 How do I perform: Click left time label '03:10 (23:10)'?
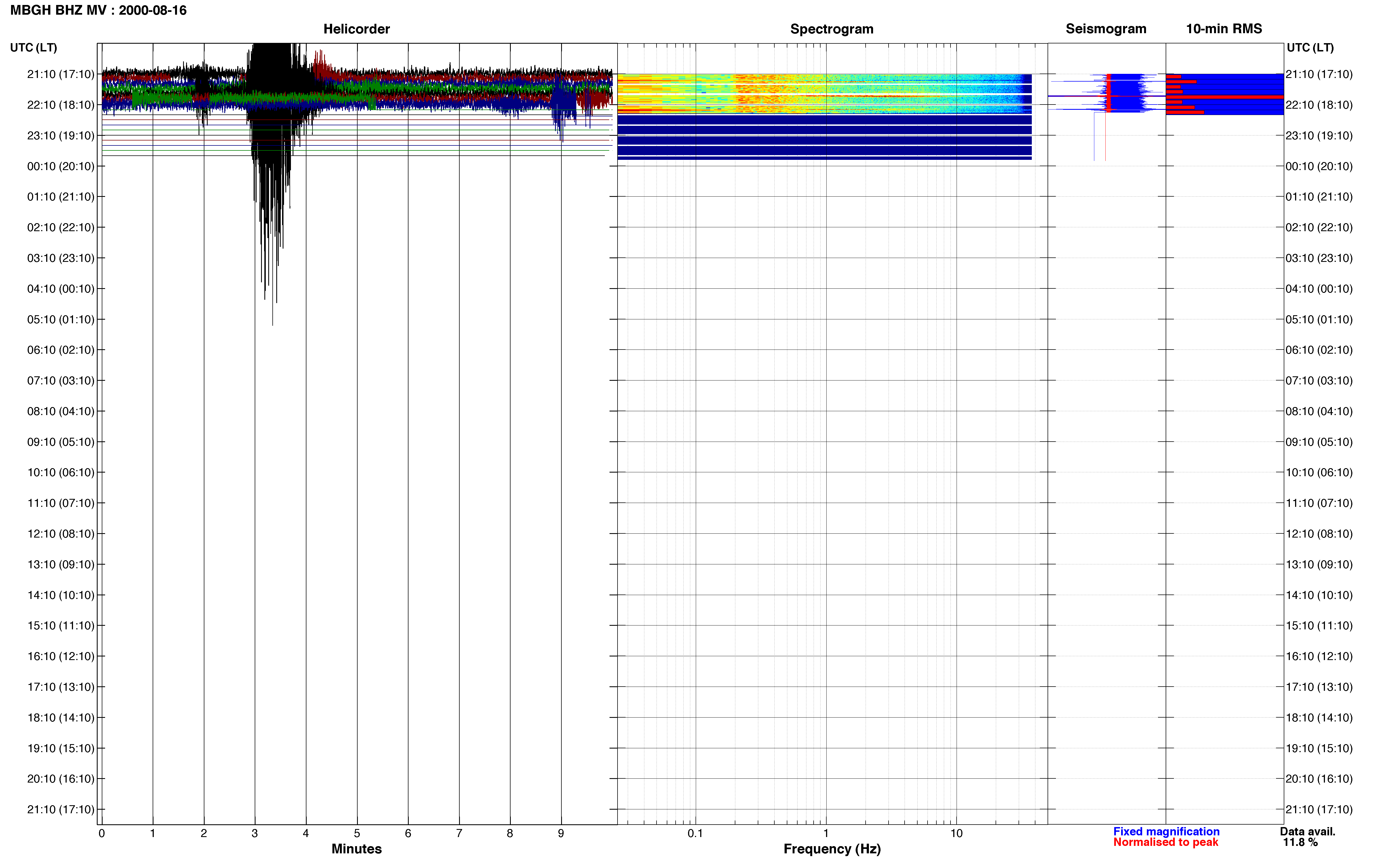click(61, 258)
